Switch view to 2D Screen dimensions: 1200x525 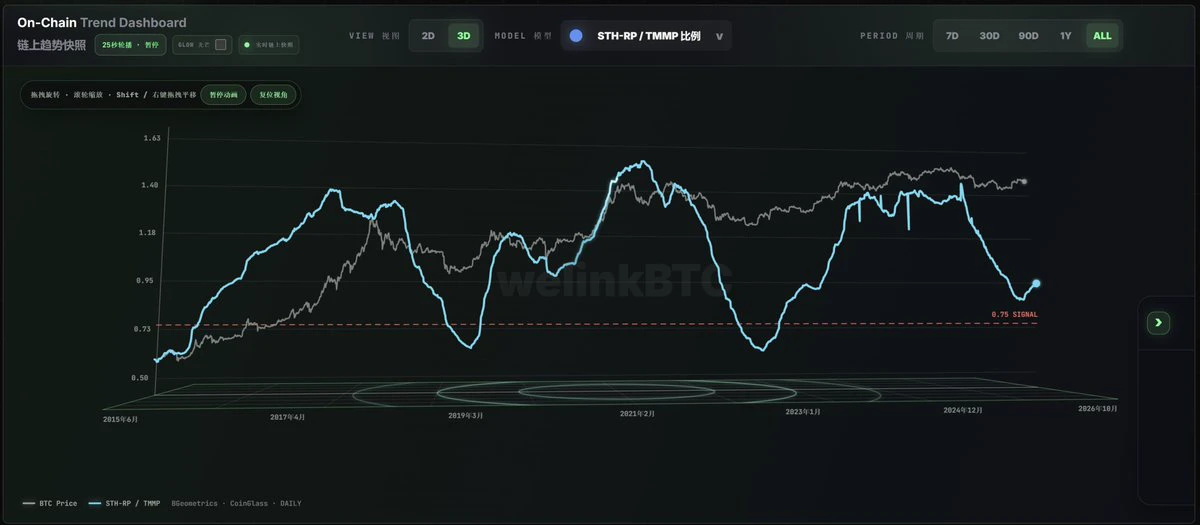click(428, 36)
